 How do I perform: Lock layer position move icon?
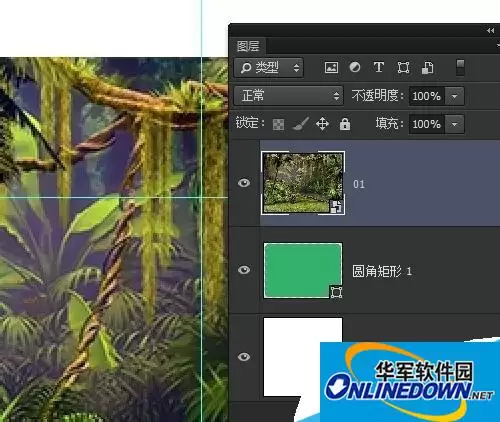coord(322,124)
